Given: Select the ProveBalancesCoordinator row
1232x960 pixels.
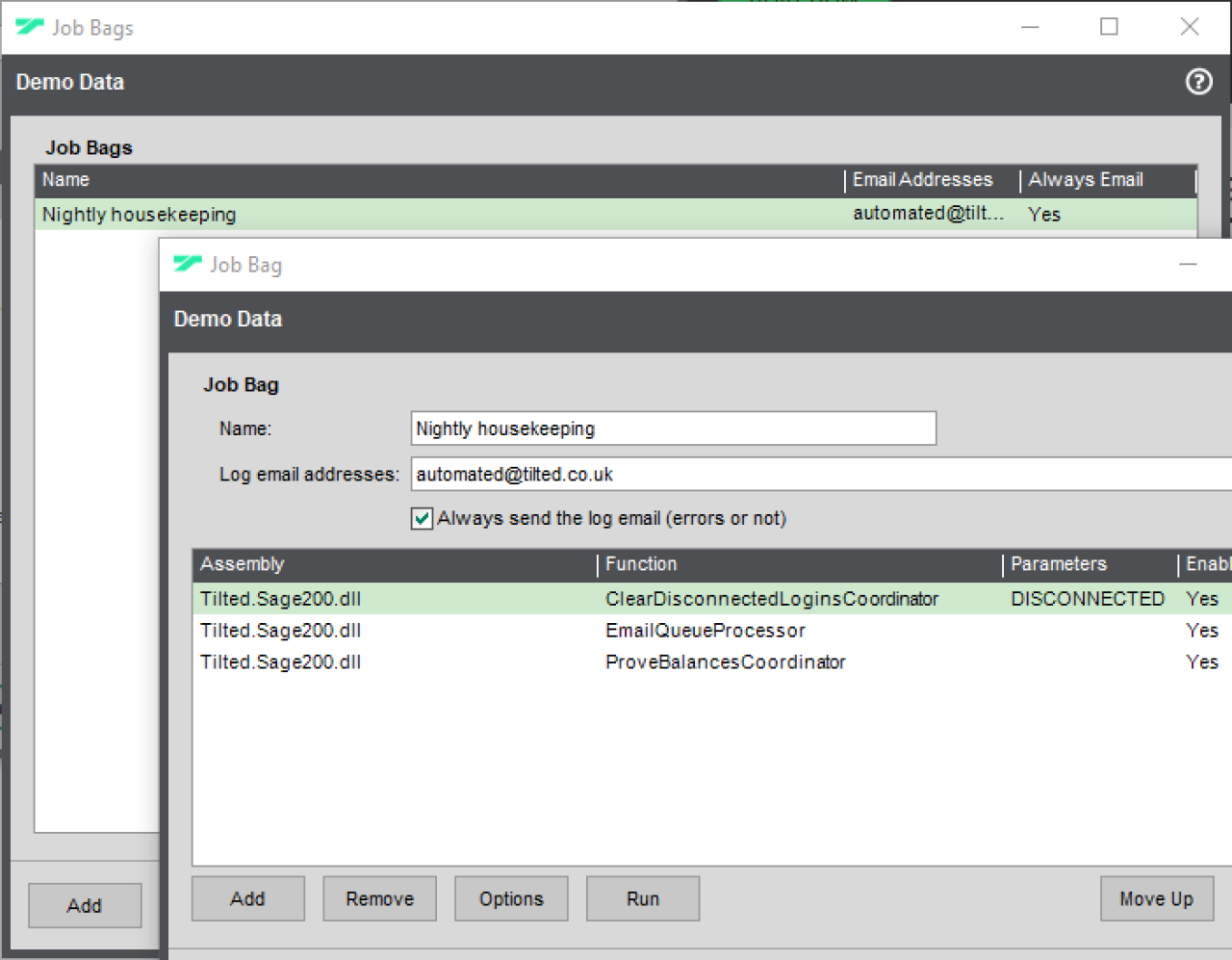Looking at the screenshot, I should point(712,662).
